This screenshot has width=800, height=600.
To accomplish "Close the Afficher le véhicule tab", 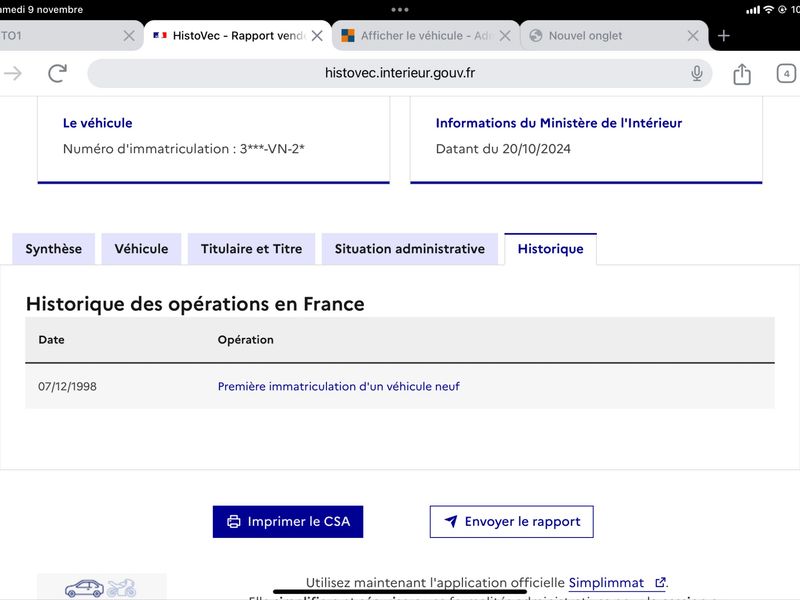I will [505, 36].
